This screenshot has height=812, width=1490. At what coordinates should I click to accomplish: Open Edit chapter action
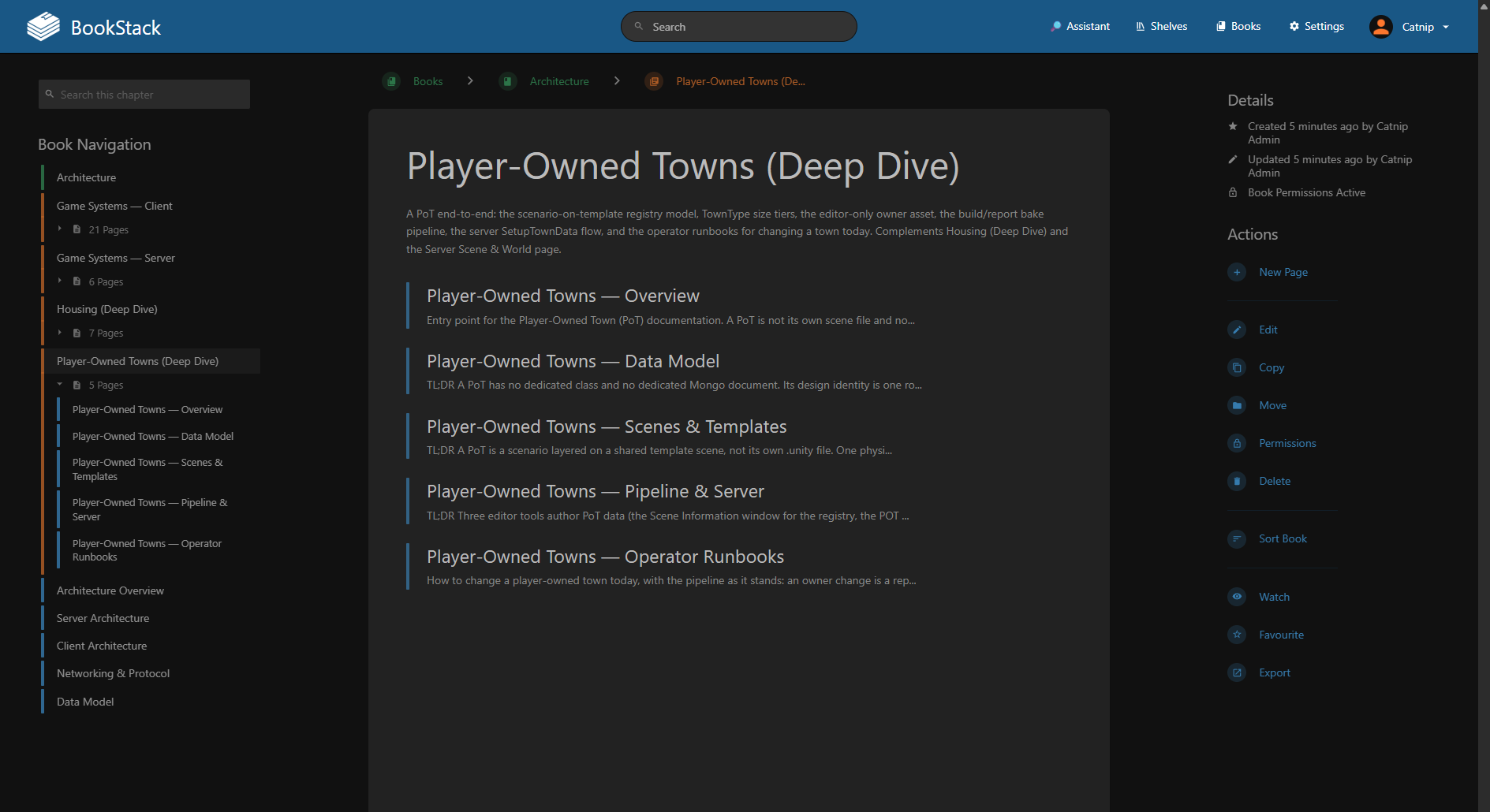click(x=1268, y=330)
